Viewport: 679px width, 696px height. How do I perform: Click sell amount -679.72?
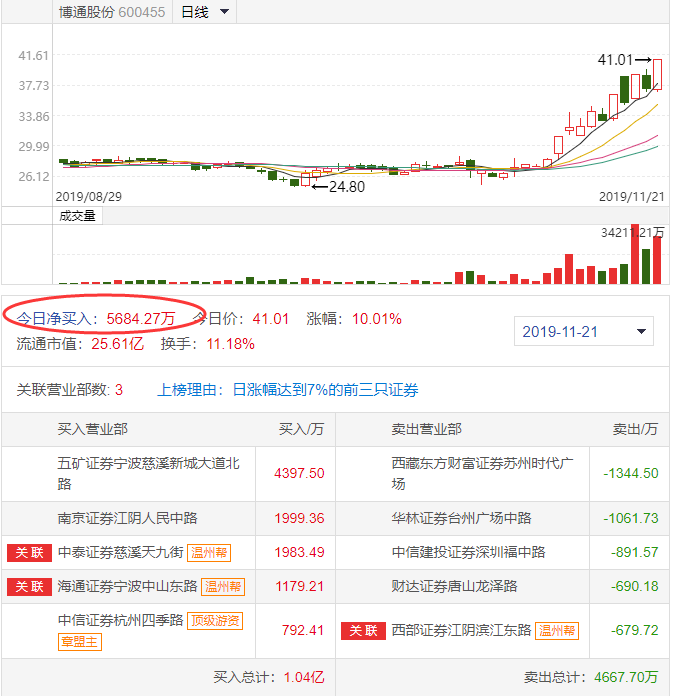click(635, 630)
